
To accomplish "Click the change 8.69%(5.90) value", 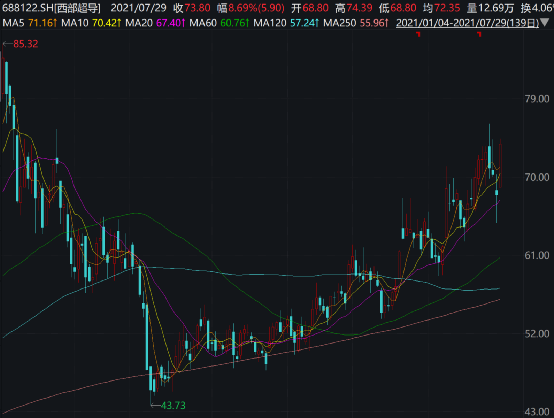I will 257,8.
